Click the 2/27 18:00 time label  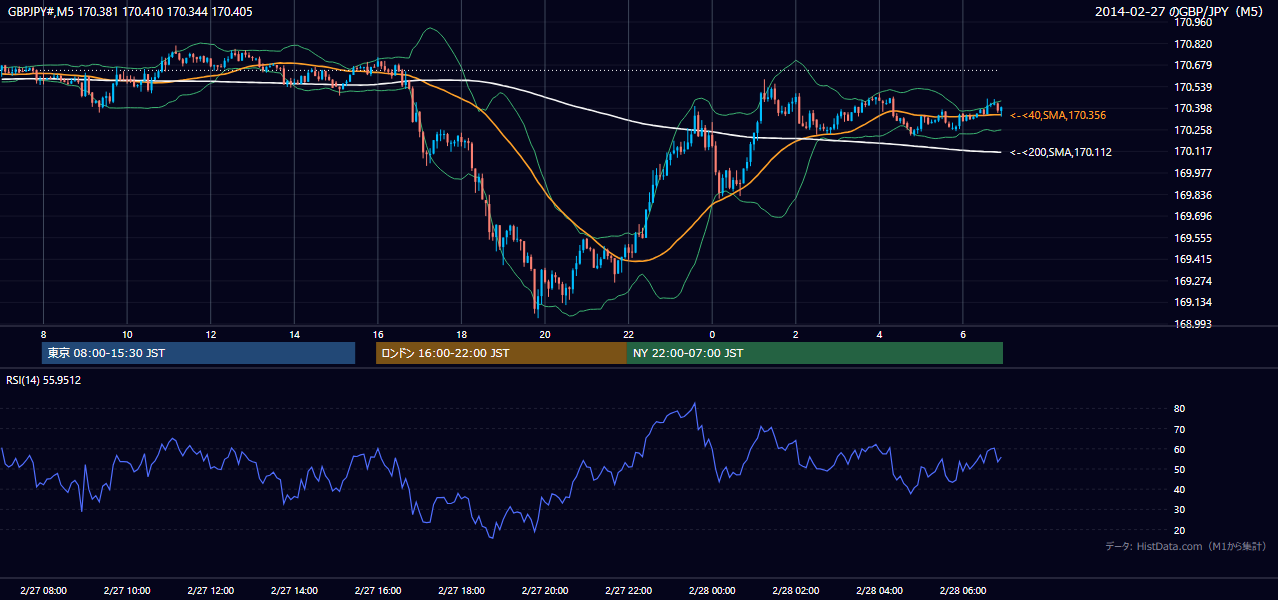coord(461,590)
